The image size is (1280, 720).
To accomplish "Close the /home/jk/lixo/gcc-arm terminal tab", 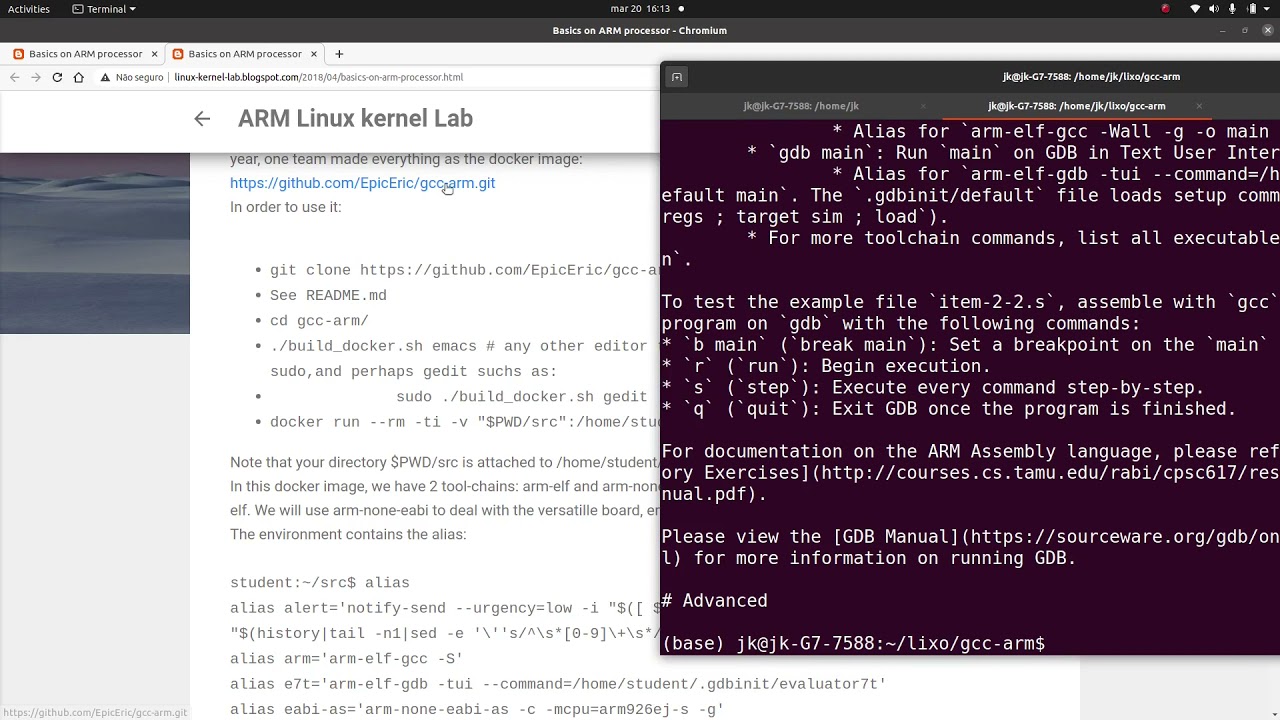I will 1199,106.
